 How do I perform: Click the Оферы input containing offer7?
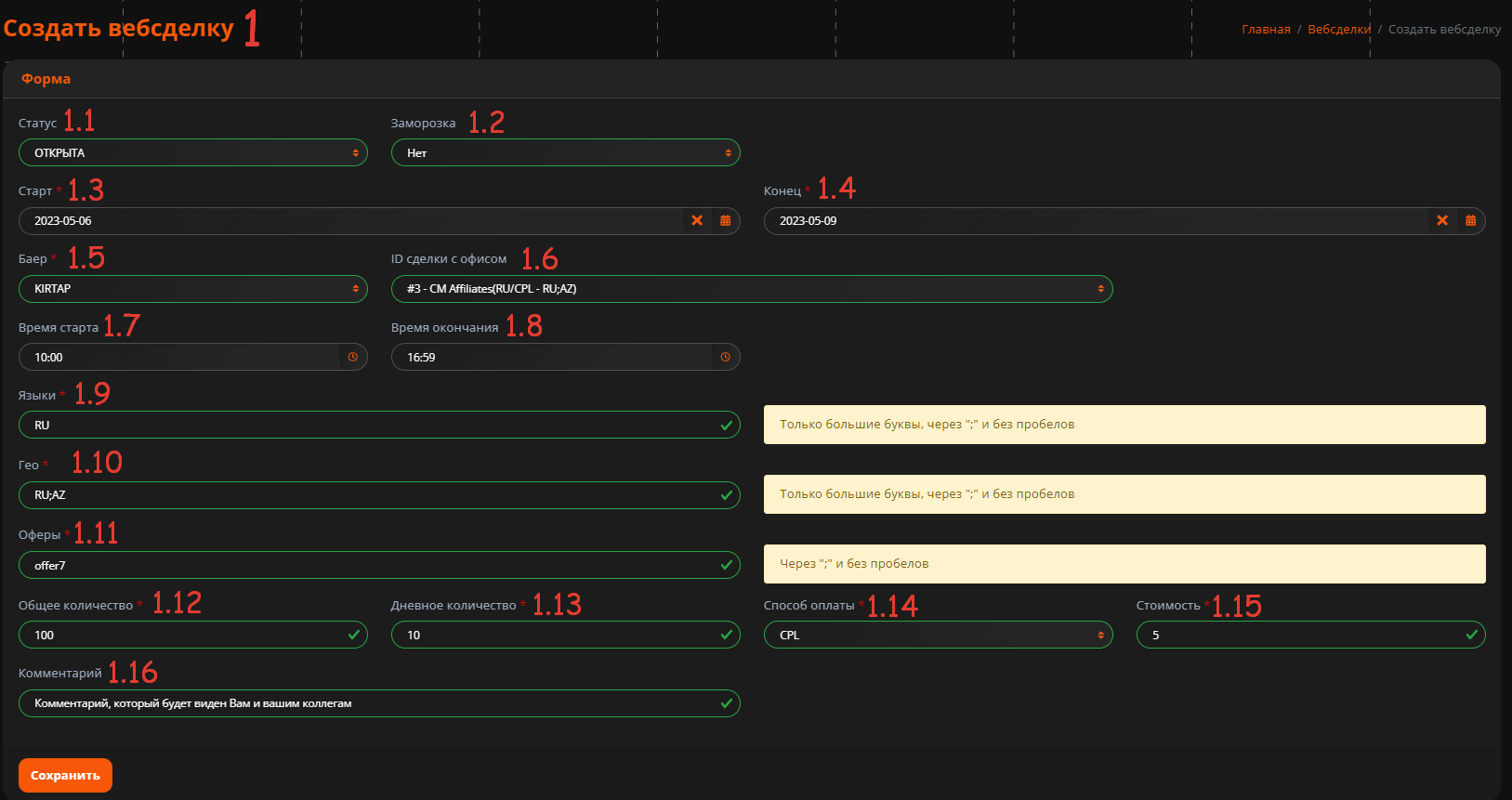point(379,565)
